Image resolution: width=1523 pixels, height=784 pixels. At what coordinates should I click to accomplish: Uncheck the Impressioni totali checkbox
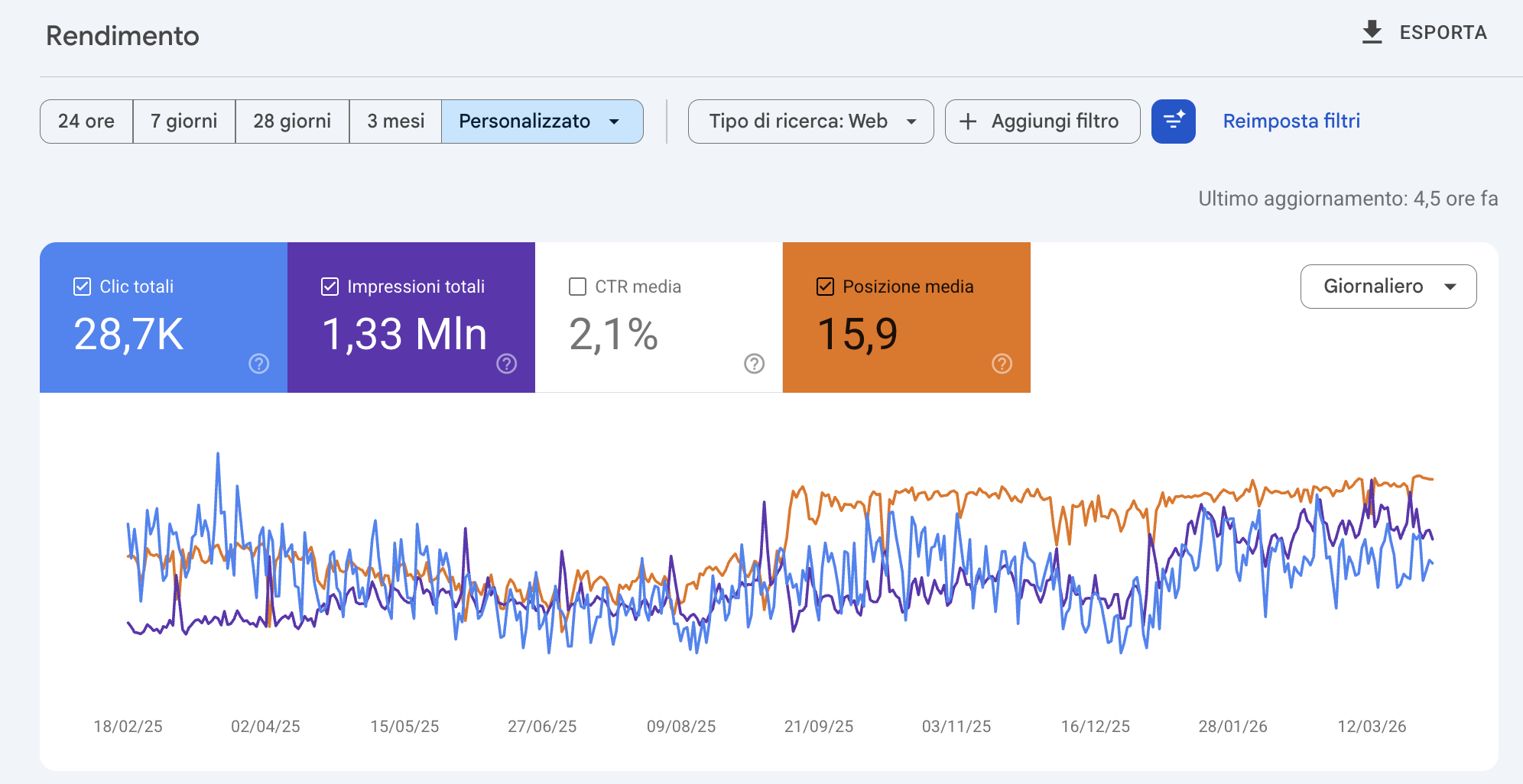tap(330, 287)
